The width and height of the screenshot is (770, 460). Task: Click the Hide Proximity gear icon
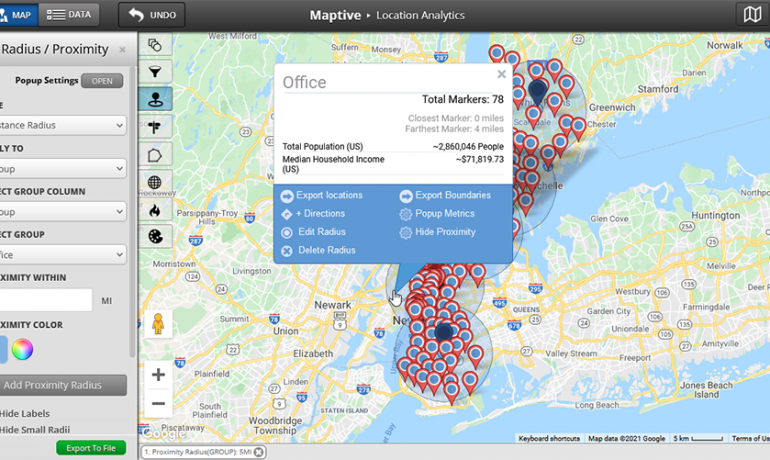click(406, 233)
